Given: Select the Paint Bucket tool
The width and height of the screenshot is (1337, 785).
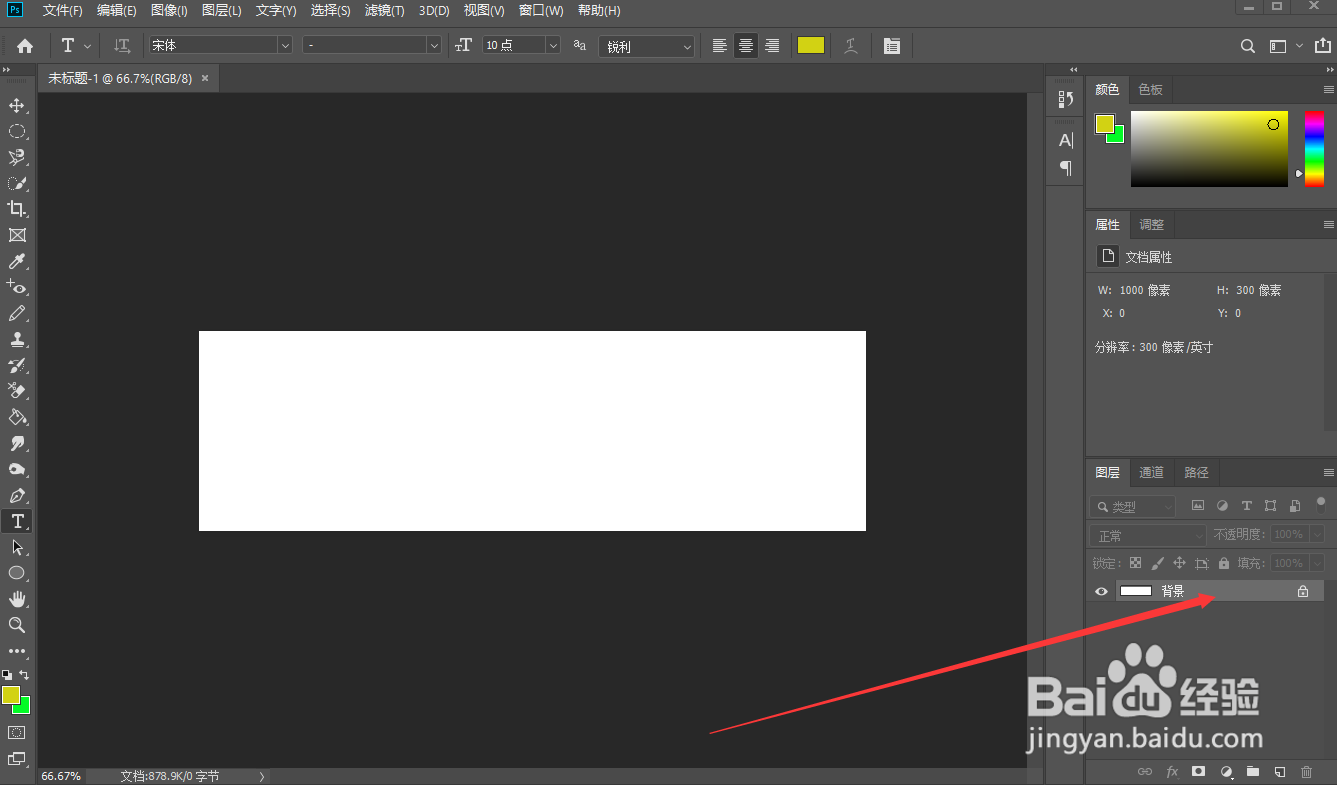Looking at the screenshot, I should pos(17,417).
